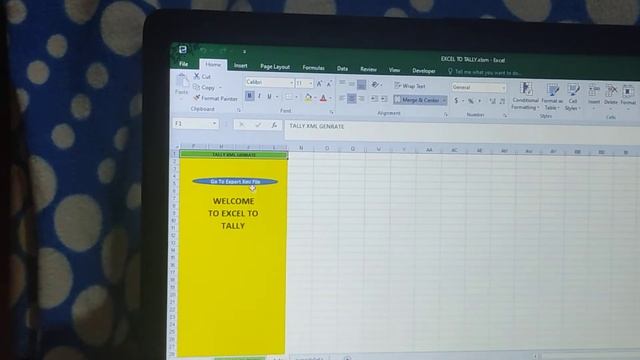Toggle Merge & Center
The width and height of the screenshot is (640, 360).
(417, 100)
